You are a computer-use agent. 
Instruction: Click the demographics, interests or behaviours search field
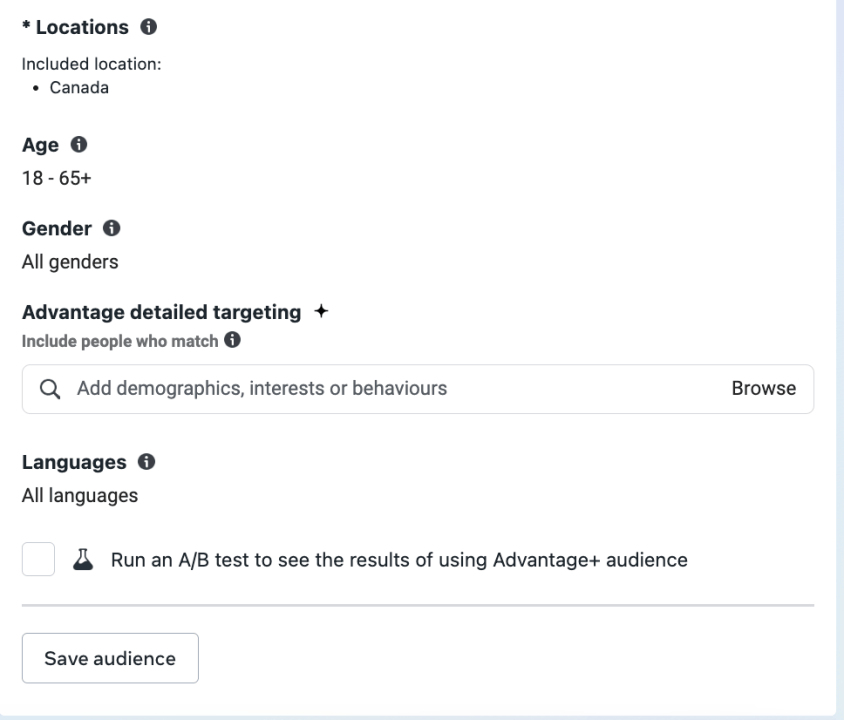pos(300,388)
